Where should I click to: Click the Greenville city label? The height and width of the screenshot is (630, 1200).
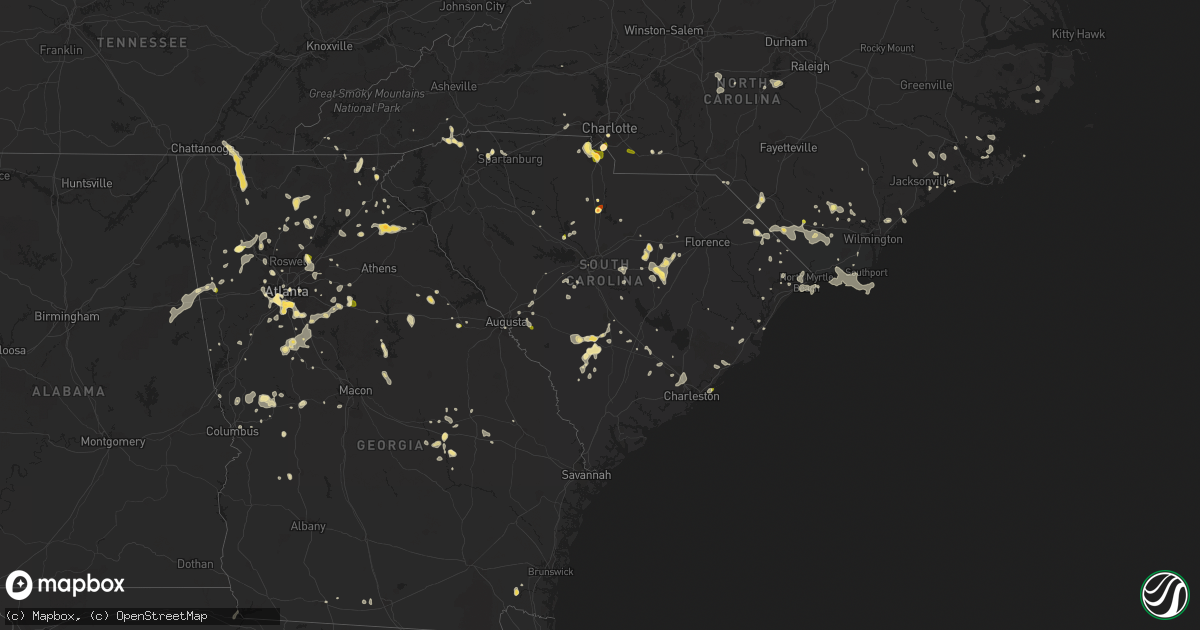pyautogui.click(x=926, y=85)
